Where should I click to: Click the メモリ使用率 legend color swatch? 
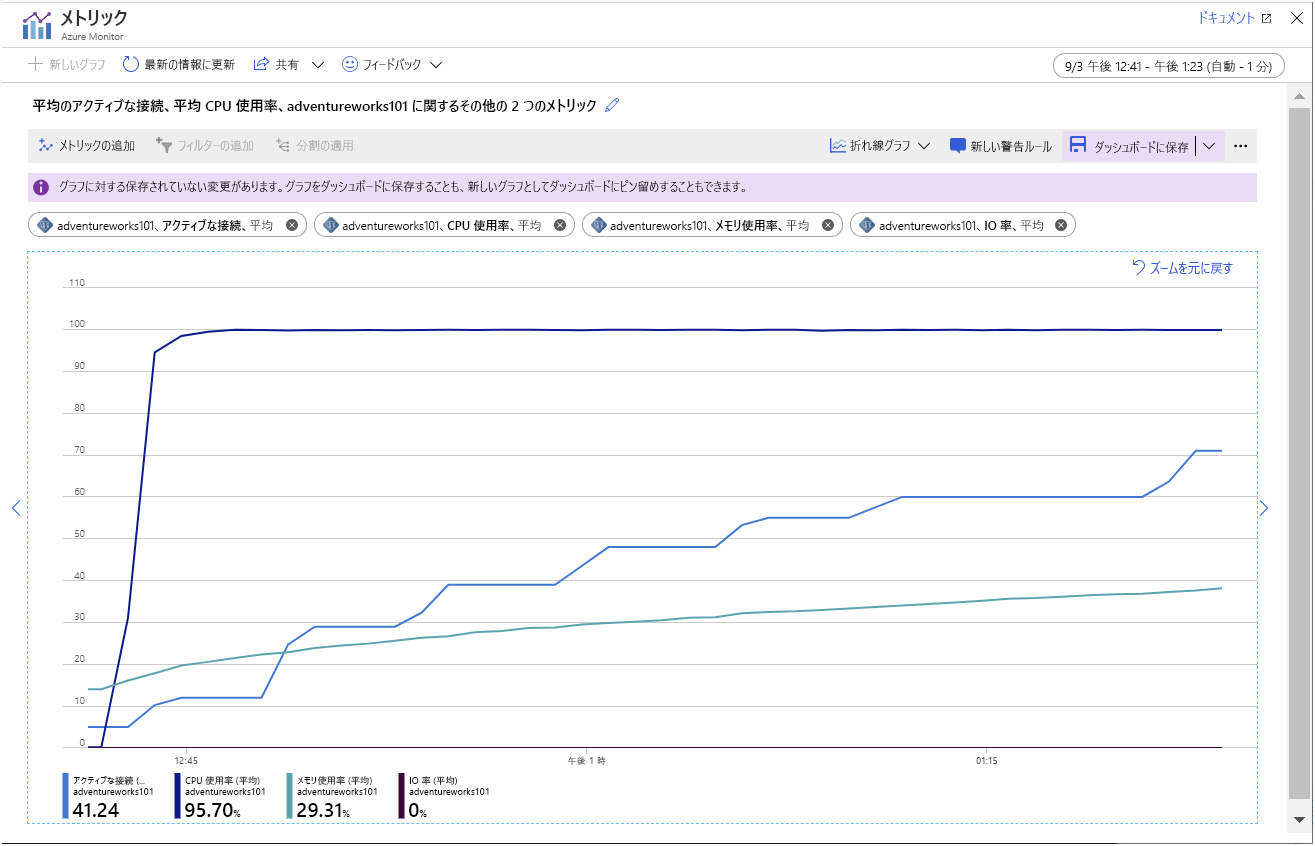point(290,796)
